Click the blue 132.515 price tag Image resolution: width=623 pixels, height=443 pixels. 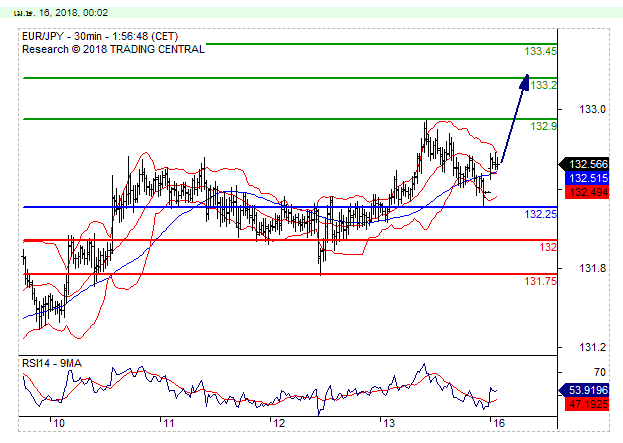[587, 178]
